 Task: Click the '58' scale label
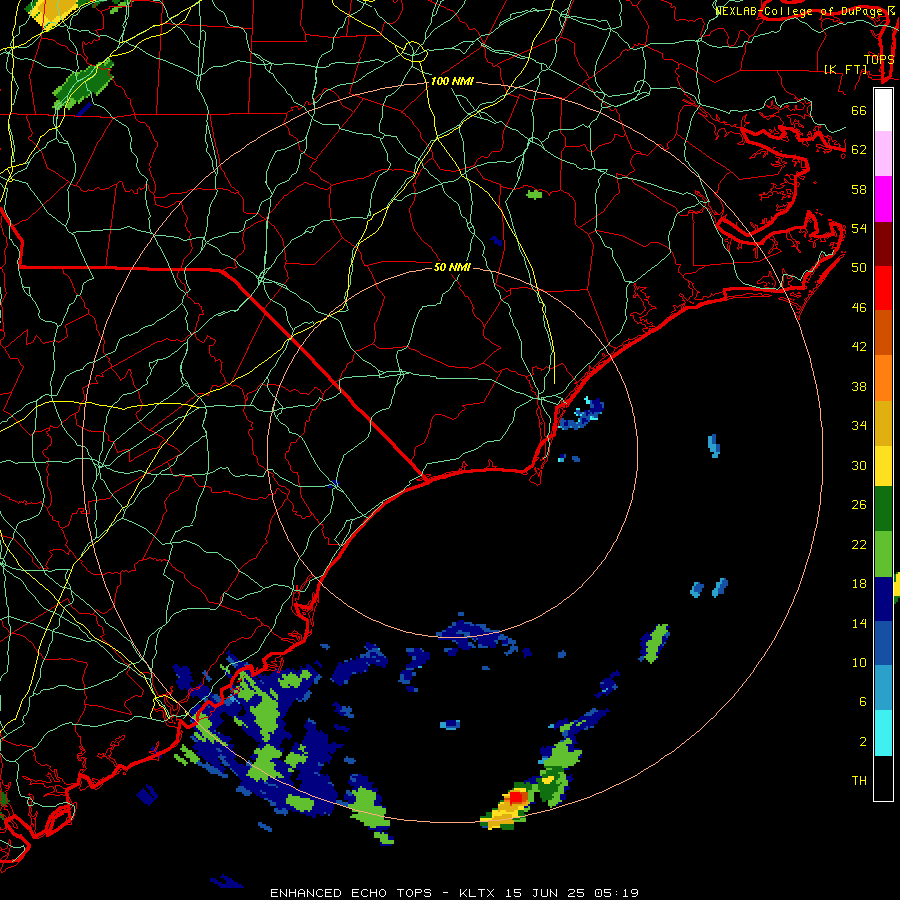point(859,189)
